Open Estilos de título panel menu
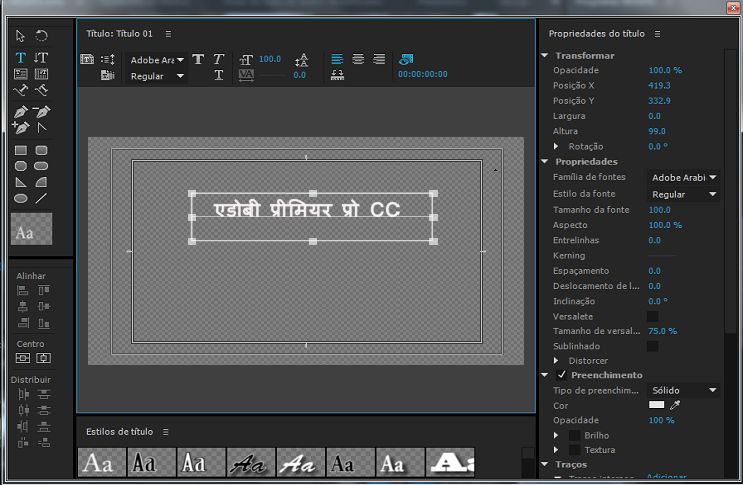 click(165, 432)
